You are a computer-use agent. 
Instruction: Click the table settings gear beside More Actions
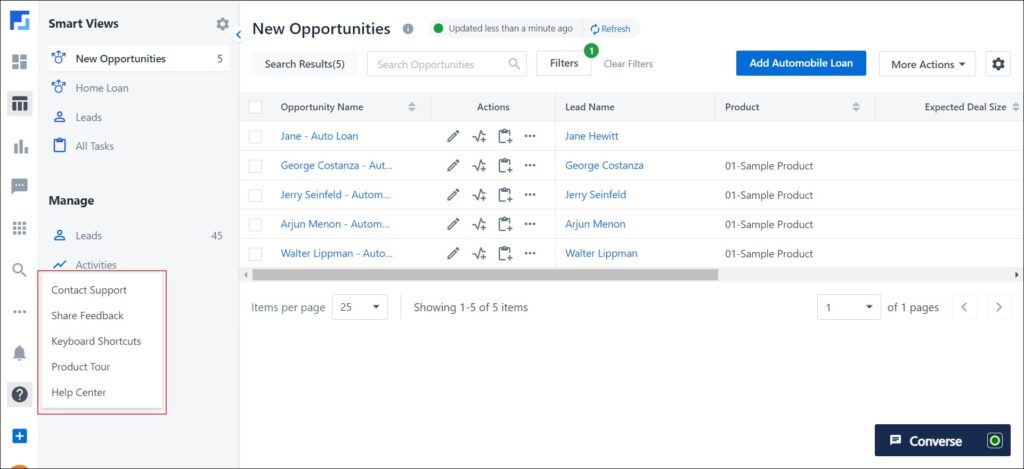(997, 64)
